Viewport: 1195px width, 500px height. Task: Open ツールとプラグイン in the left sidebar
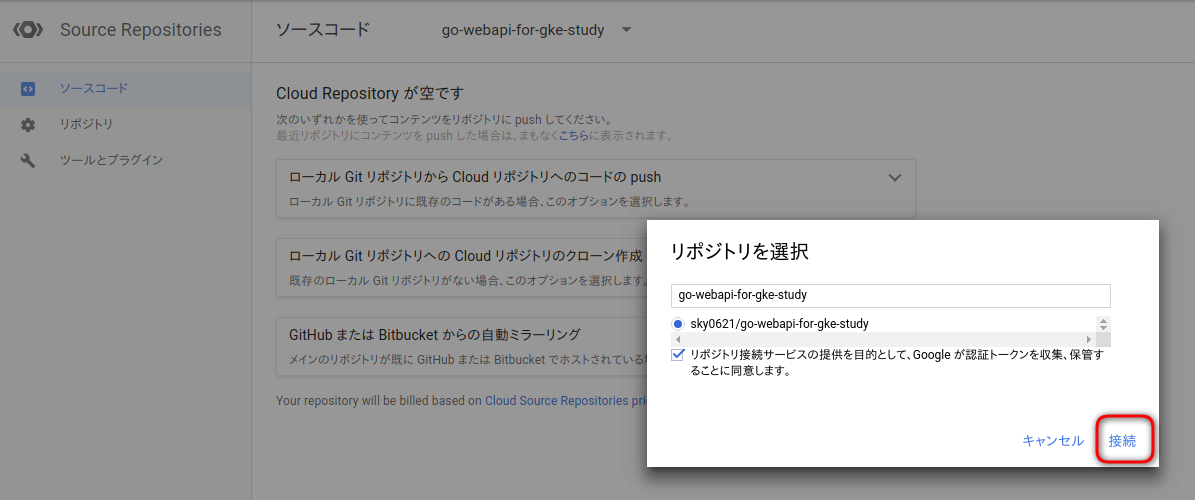(126, 160)
